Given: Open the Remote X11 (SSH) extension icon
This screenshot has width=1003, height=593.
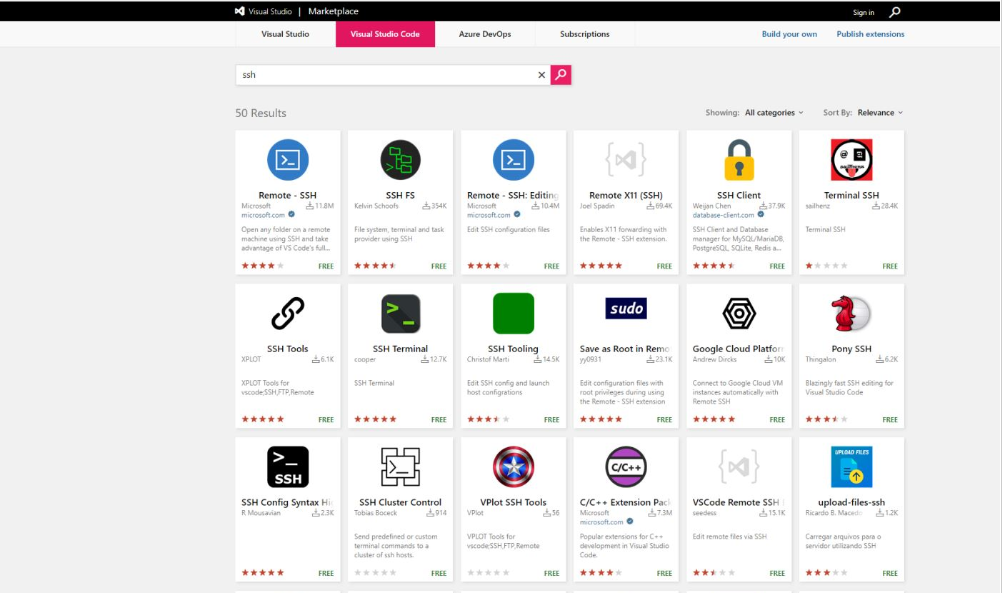Looking at the screenshot, I should [x=626, y=160].
